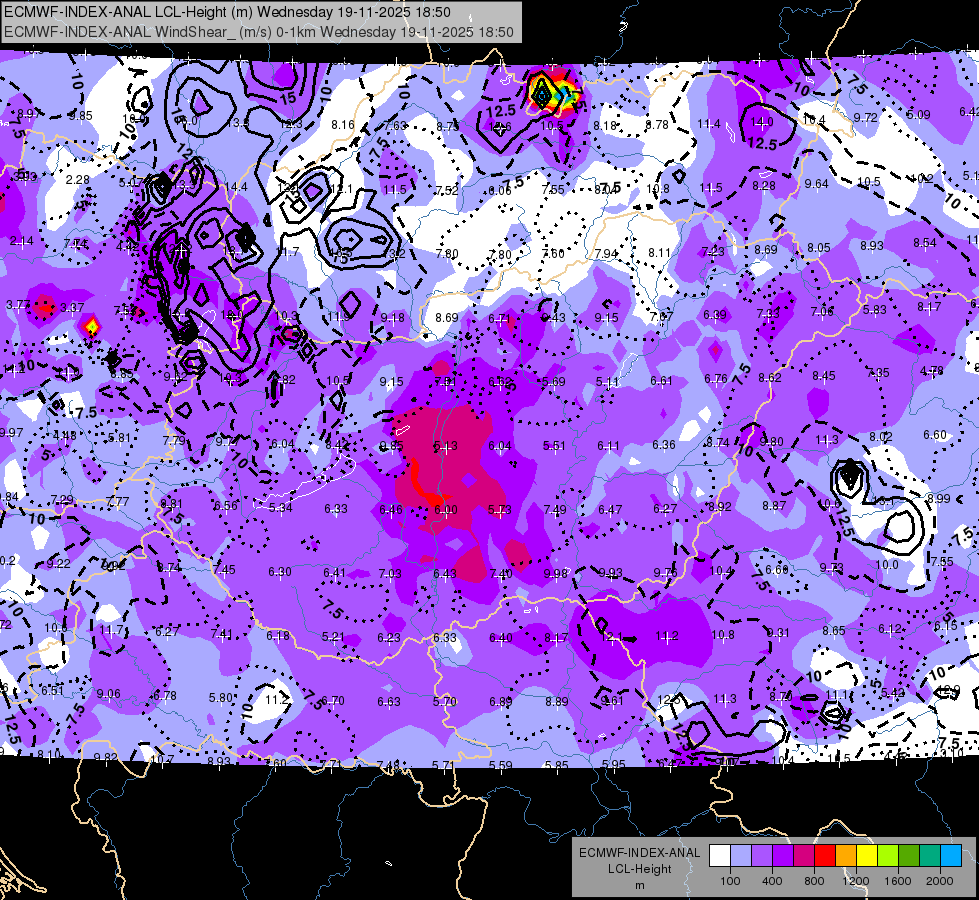Click the legend label 100
The width and height of the screenshot is (979, 900).
coord(730,881)
